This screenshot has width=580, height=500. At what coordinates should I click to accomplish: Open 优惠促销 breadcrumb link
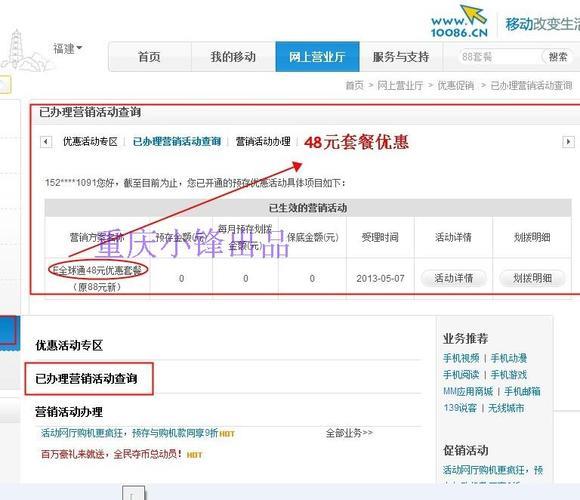click(x=456, y=86)
